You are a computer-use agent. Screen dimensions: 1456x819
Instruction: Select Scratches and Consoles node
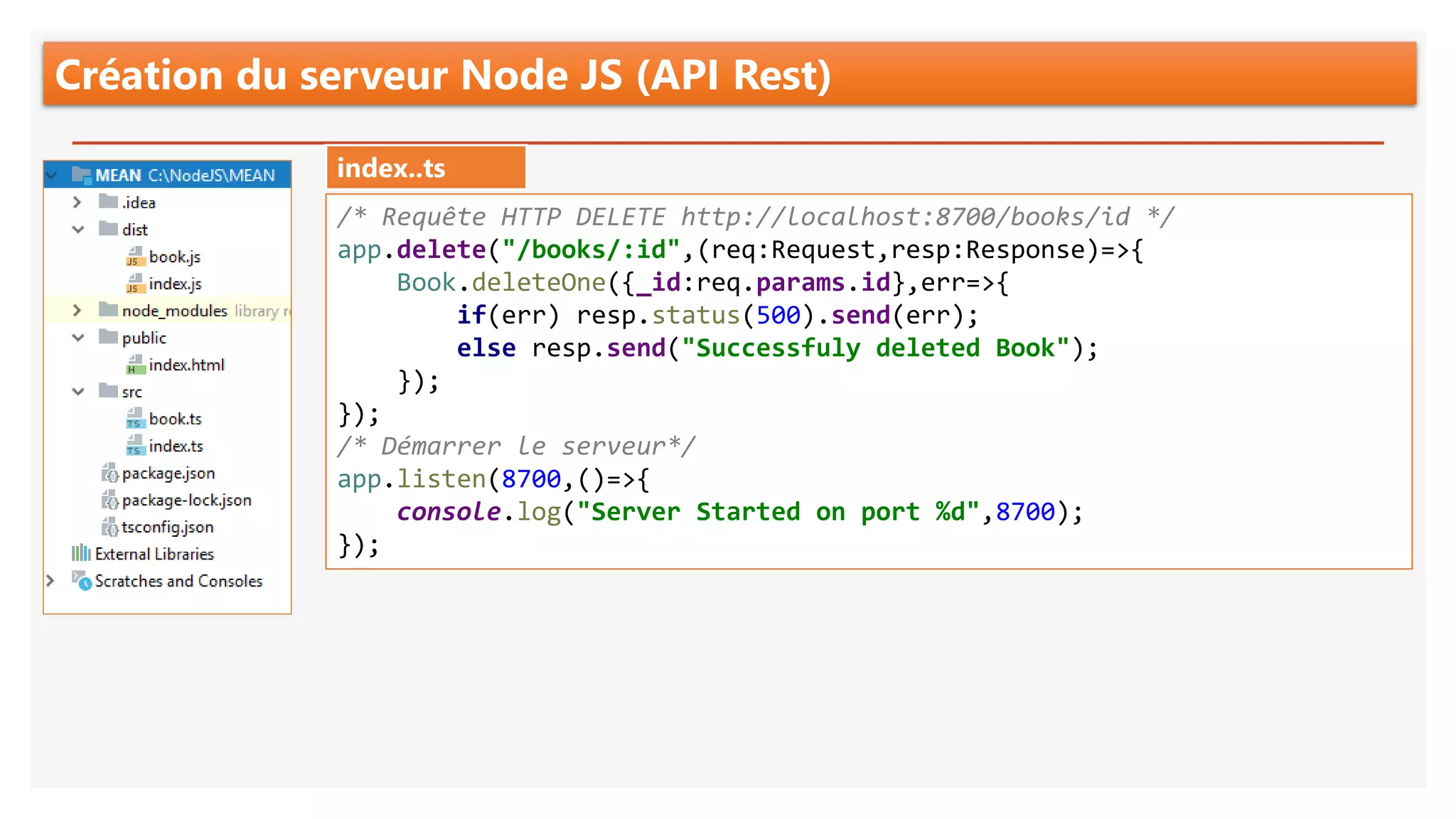[179, 581]
